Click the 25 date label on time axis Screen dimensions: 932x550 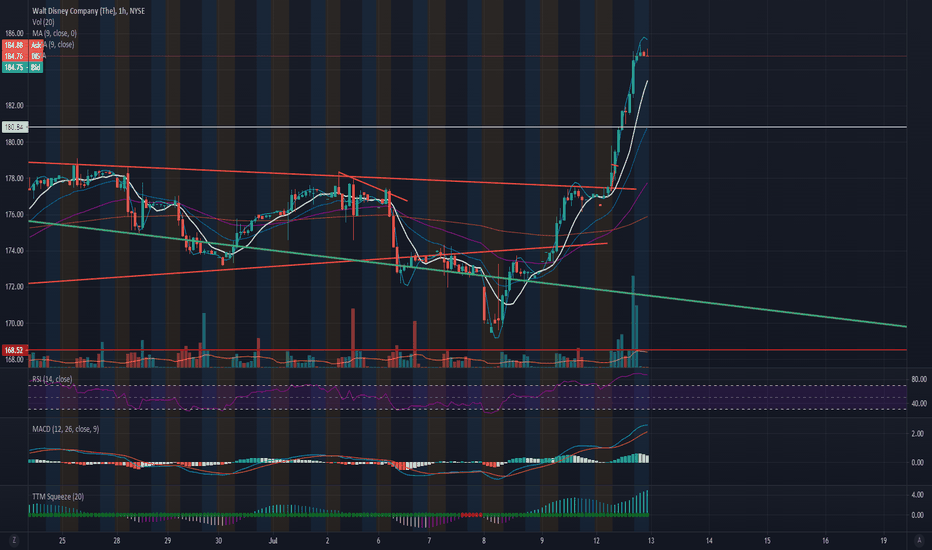[62, 540]
